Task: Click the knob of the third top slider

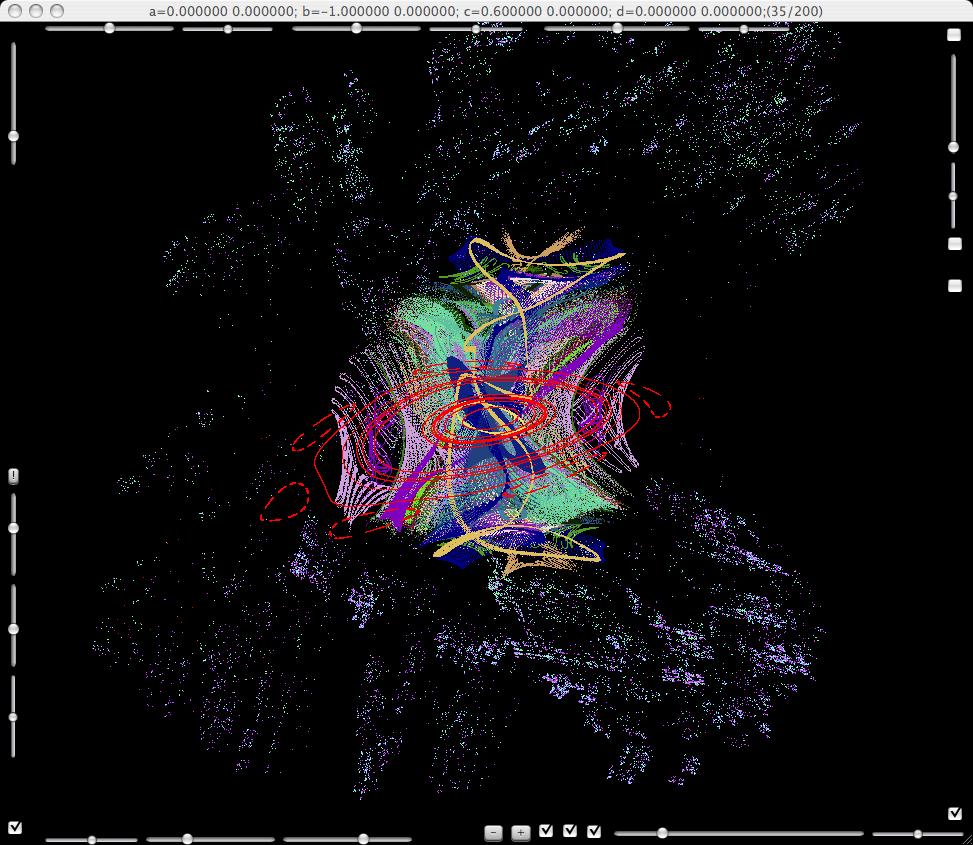Action: pyautogui.click(x=356, y=28)
